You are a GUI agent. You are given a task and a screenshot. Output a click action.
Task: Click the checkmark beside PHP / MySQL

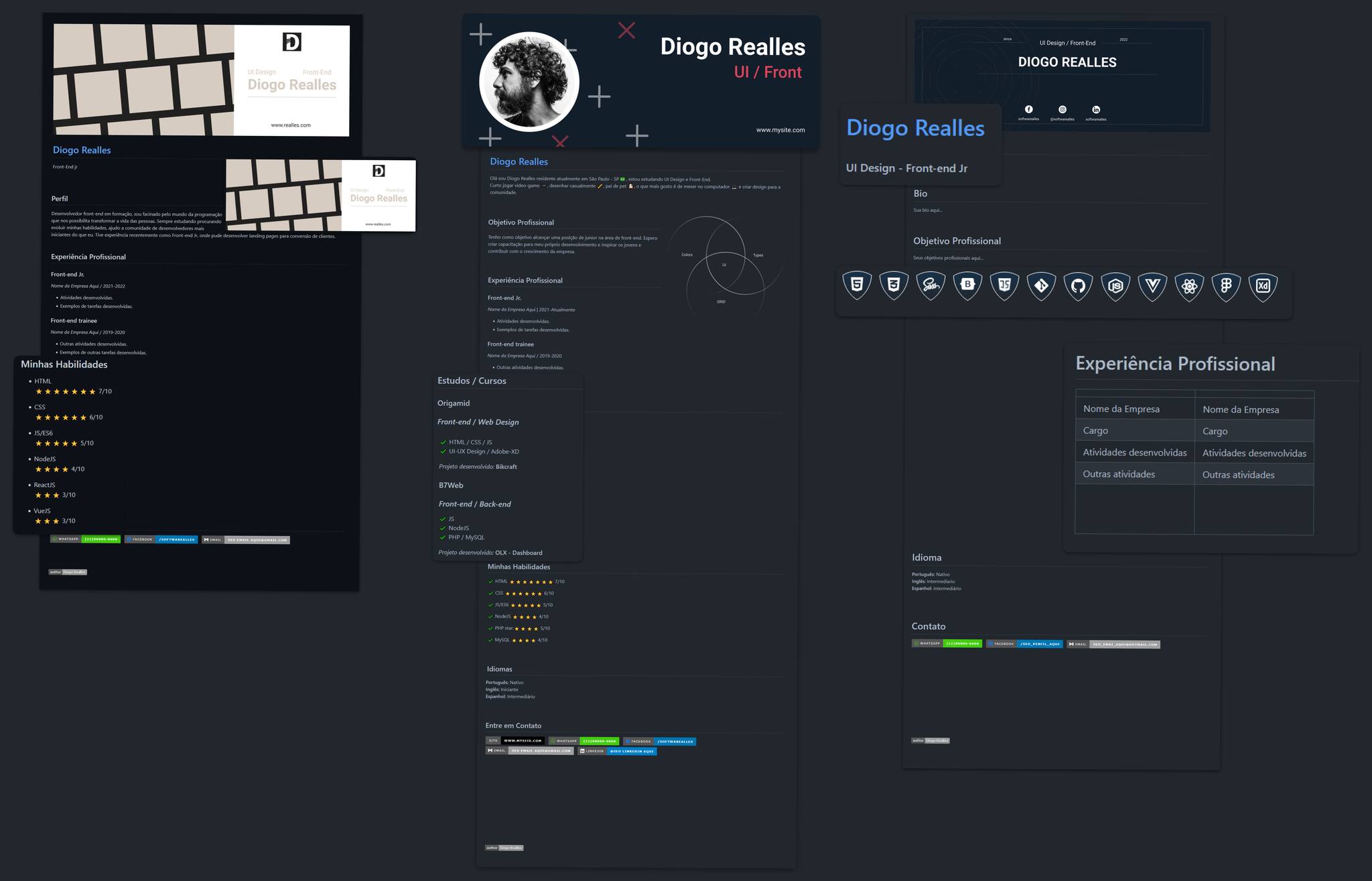coord(443,537)
